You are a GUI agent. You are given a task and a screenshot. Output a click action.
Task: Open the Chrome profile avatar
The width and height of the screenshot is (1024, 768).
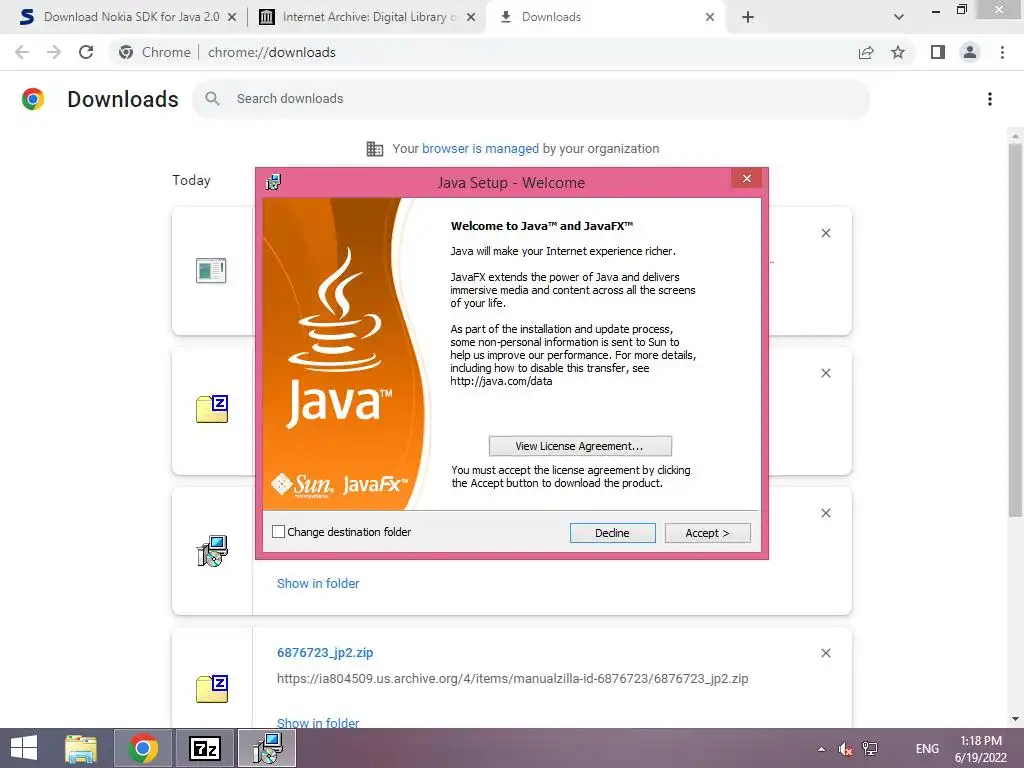[x=970, y=52]
